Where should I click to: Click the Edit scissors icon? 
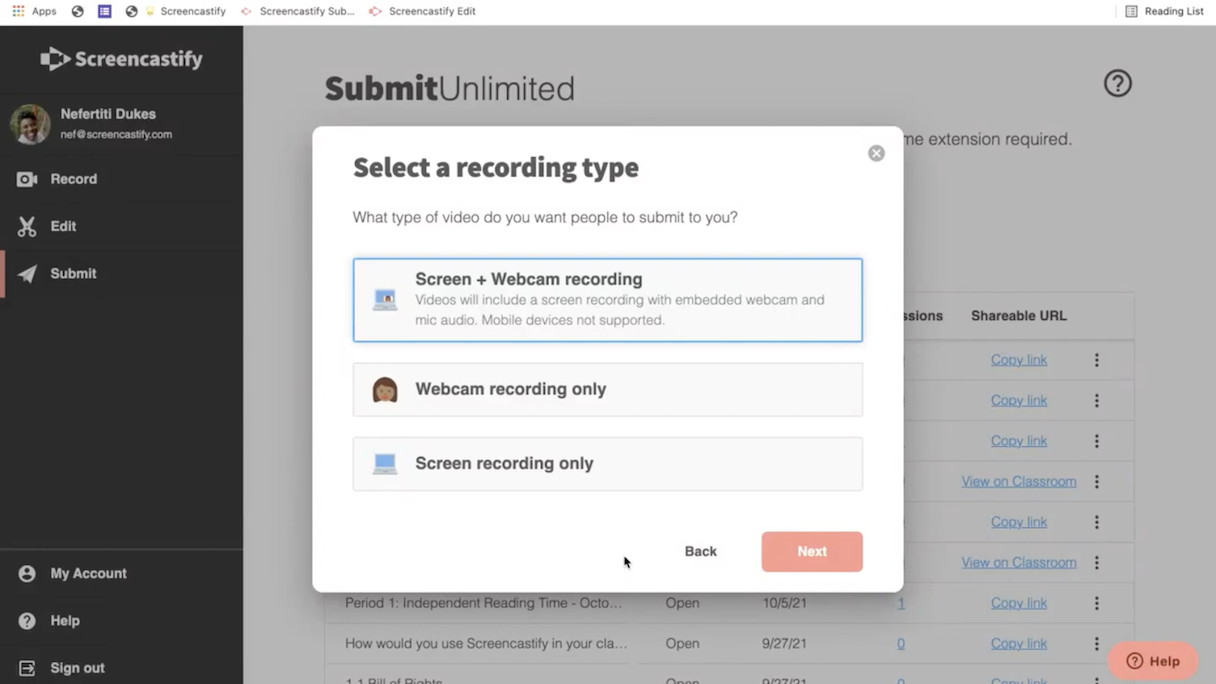pos(27,226)
